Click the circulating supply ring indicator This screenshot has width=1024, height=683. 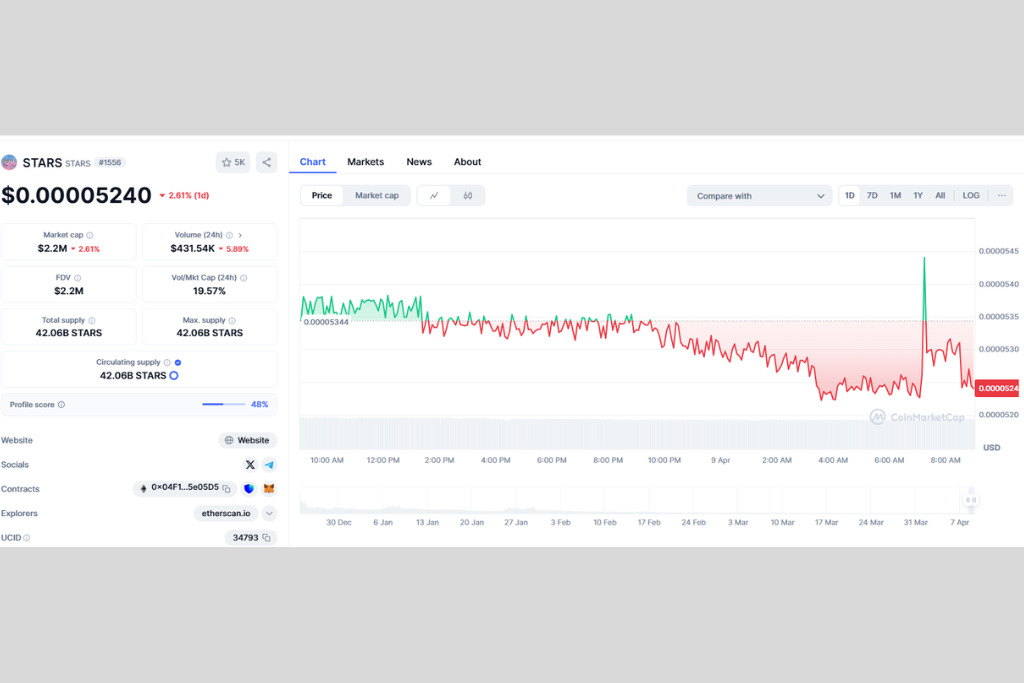click(174, 375)
